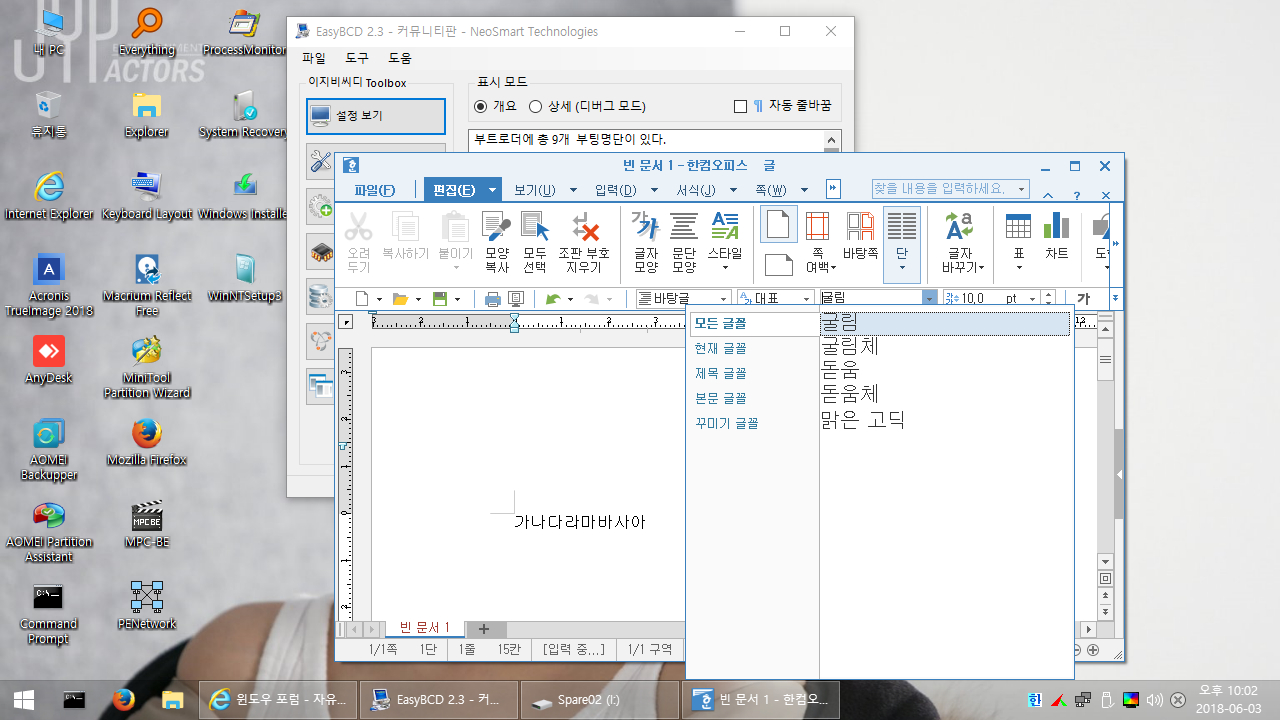
Task: Click 설정 보기 button in EasyBCD
Action: 376,116
